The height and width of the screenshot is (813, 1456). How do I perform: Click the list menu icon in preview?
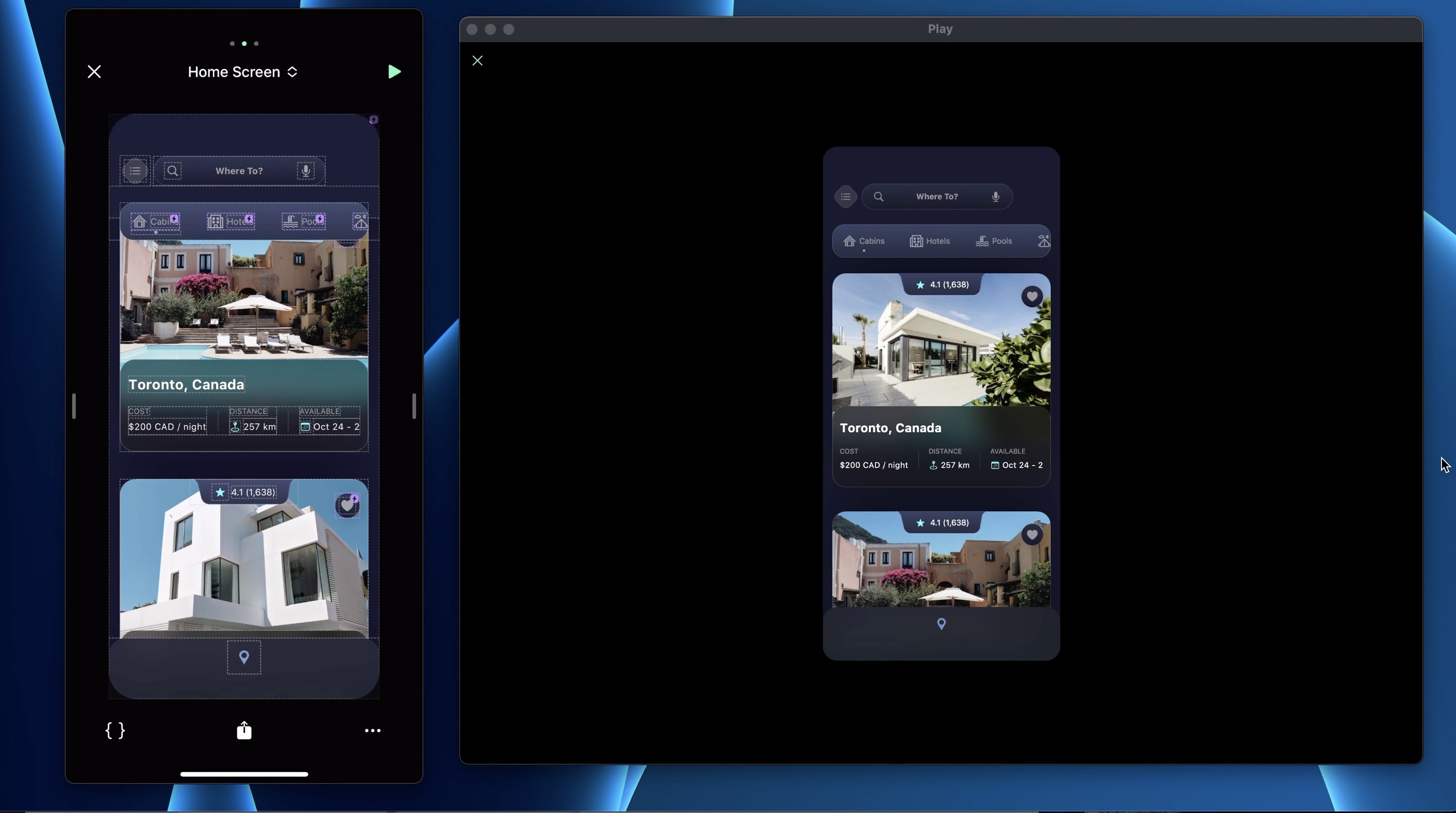pyautogui.click(x=846, y=197)
